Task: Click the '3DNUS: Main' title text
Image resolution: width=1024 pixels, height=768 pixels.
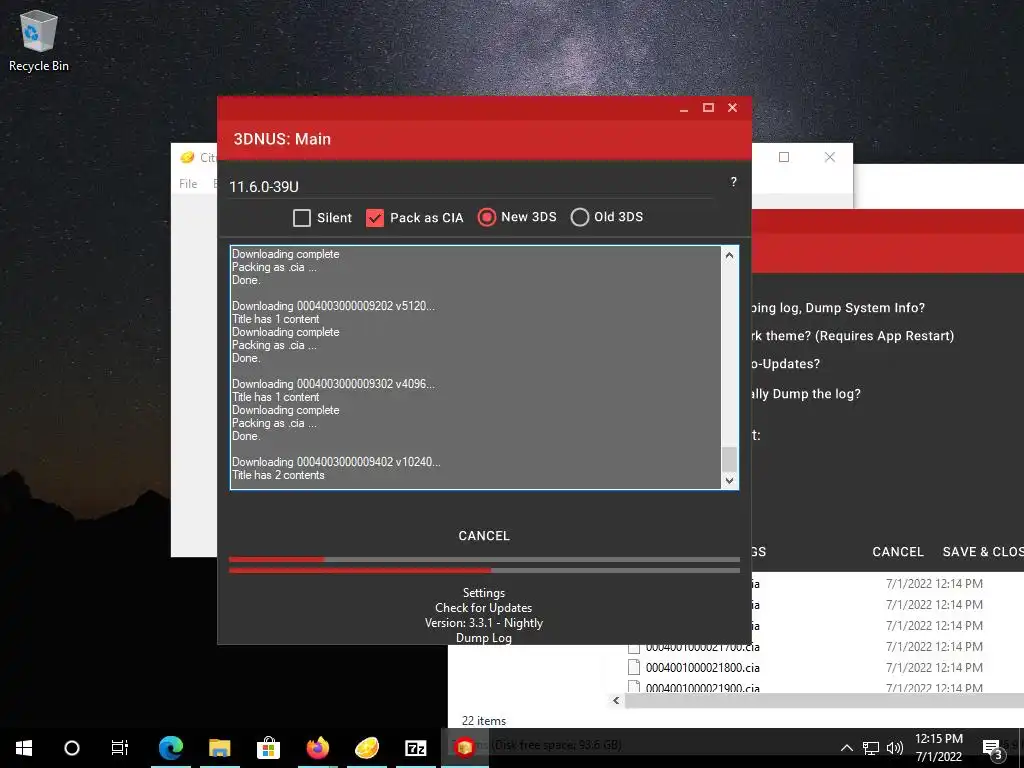Action: (x=282, y=139)
